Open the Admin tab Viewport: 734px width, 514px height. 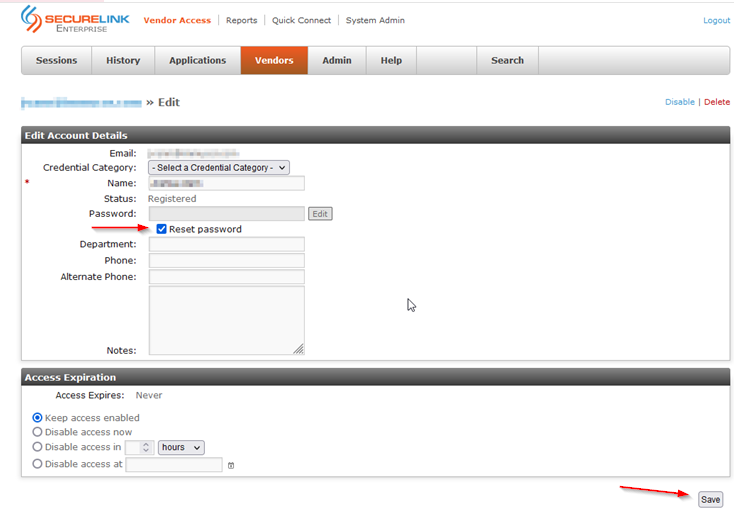[x=337, y=60]
